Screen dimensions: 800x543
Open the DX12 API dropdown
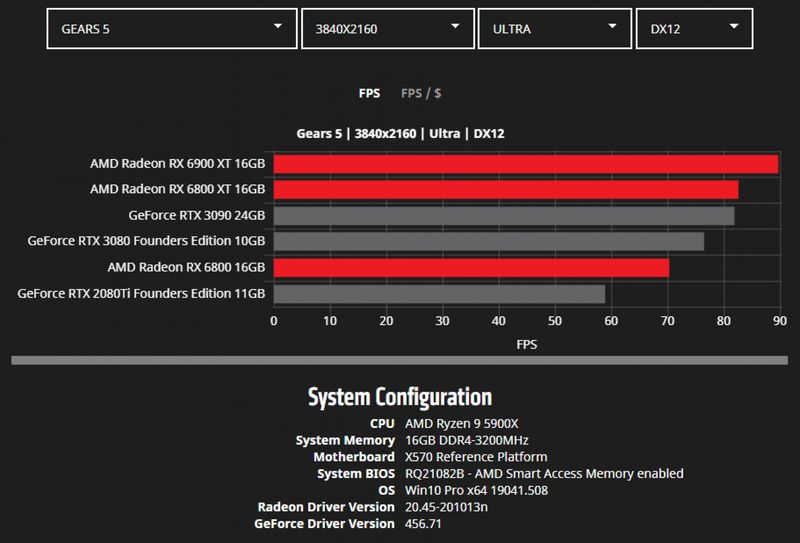[x=694, y=29]
